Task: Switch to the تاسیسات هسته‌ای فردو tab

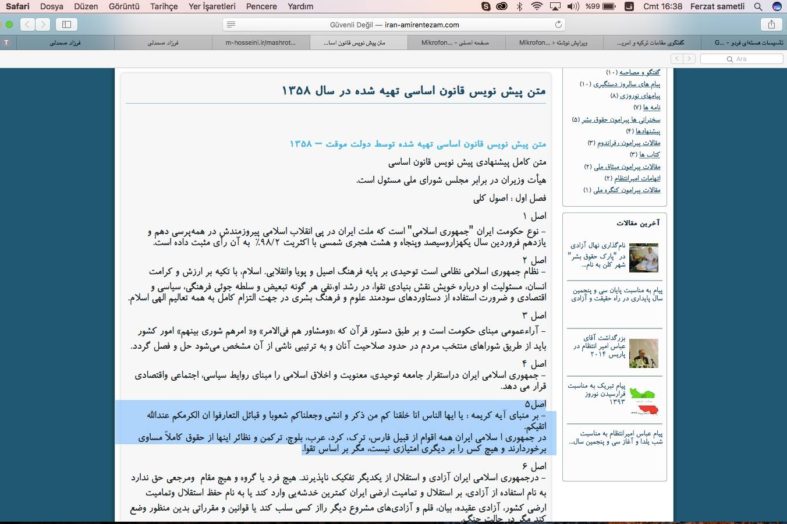Action: 744,43
